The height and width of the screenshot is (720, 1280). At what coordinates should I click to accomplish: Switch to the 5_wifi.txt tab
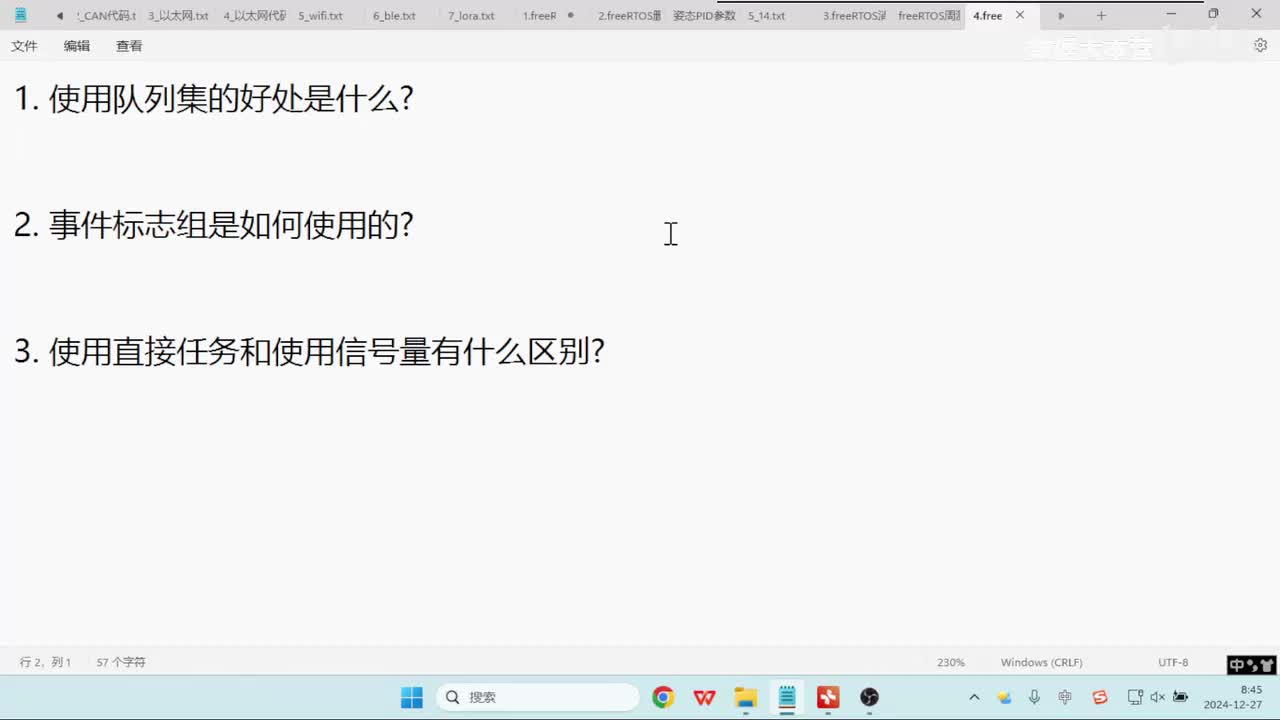[321, 16]
